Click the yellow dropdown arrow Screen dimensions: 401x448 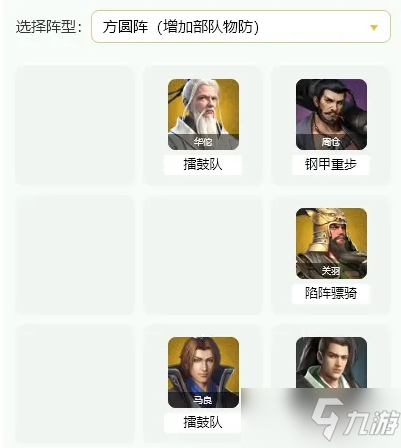374,27
